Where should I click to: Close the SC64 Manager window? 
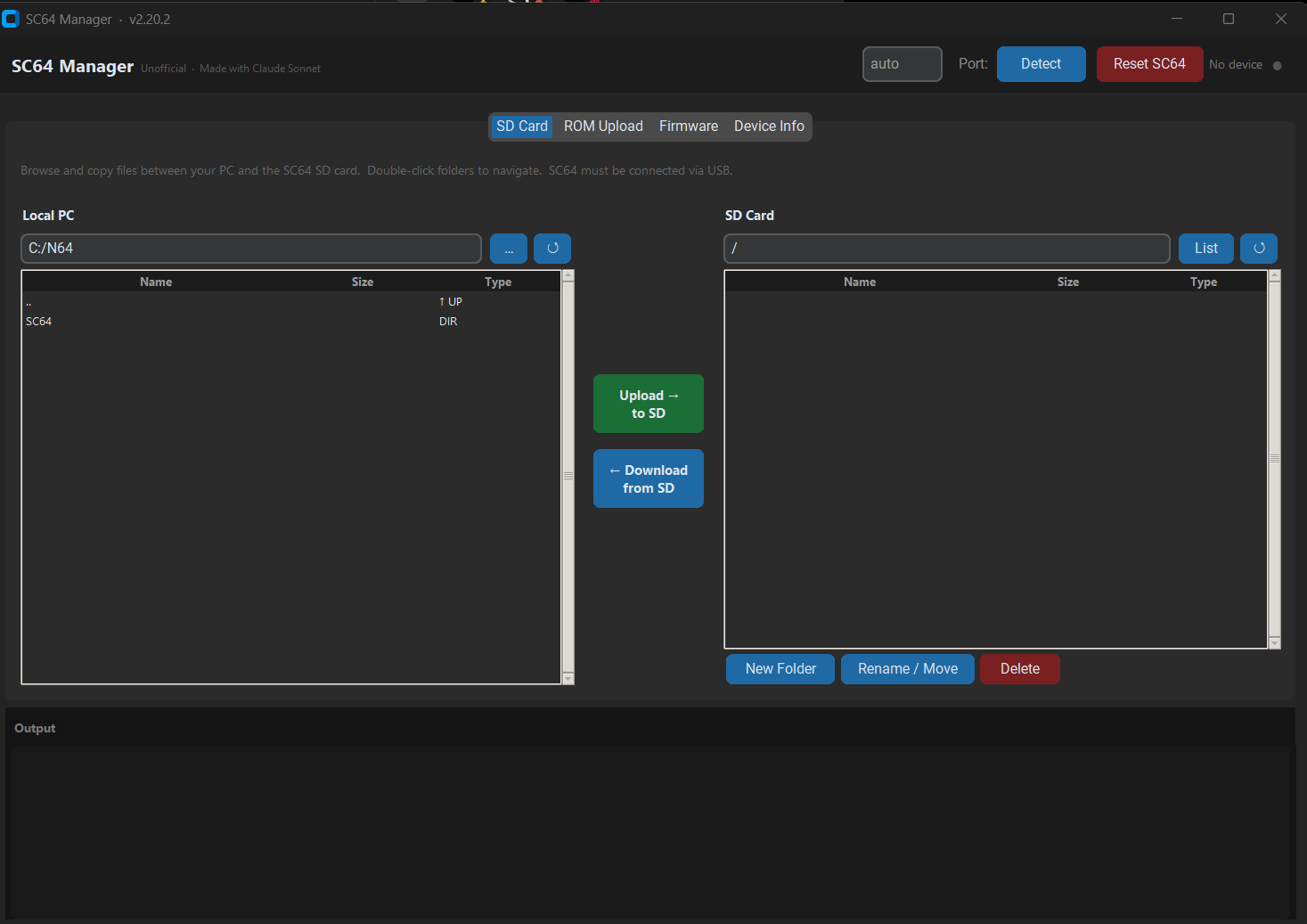[x=1281, y=19]
